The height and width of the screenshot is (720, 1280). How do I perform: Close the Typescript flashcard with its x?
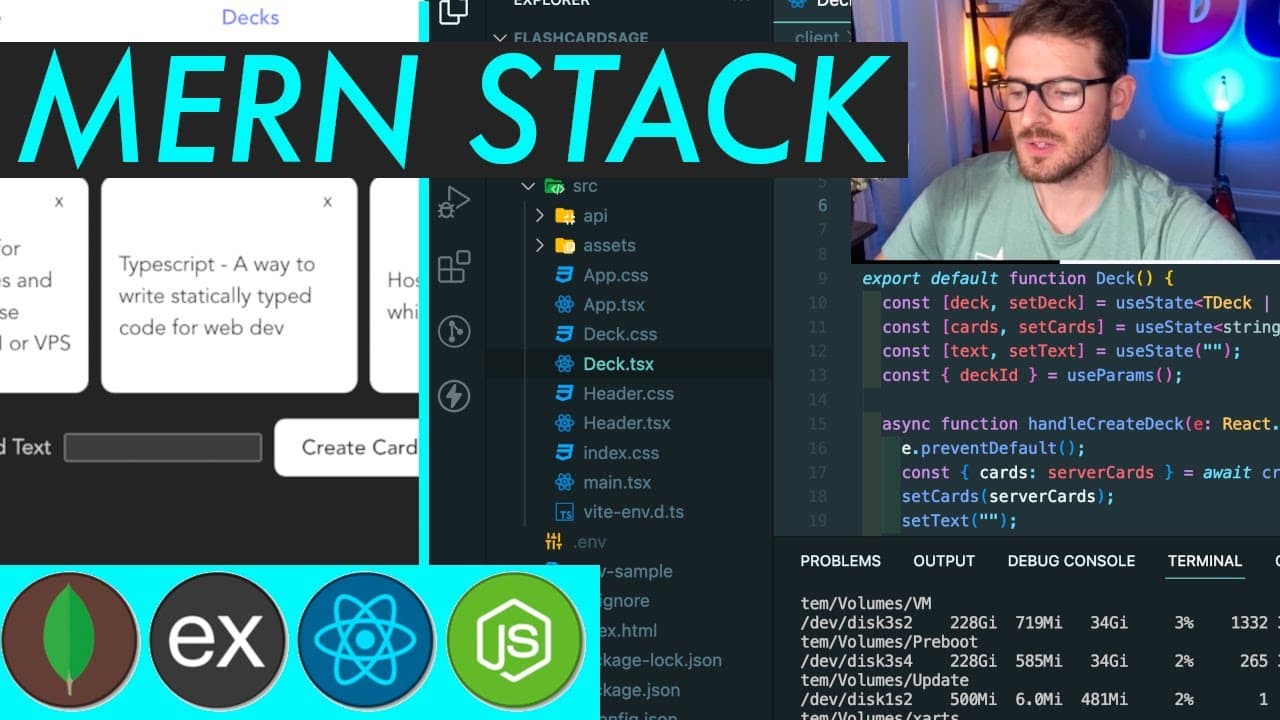[327, 202]
